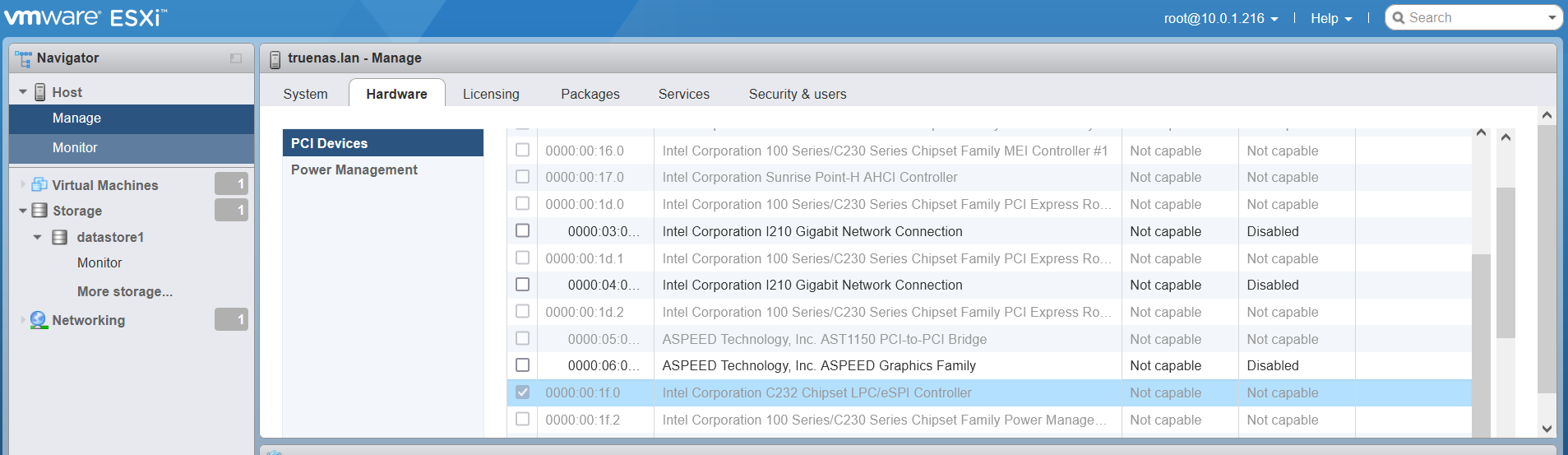Expand the Networking tree node

click(23, 320)
